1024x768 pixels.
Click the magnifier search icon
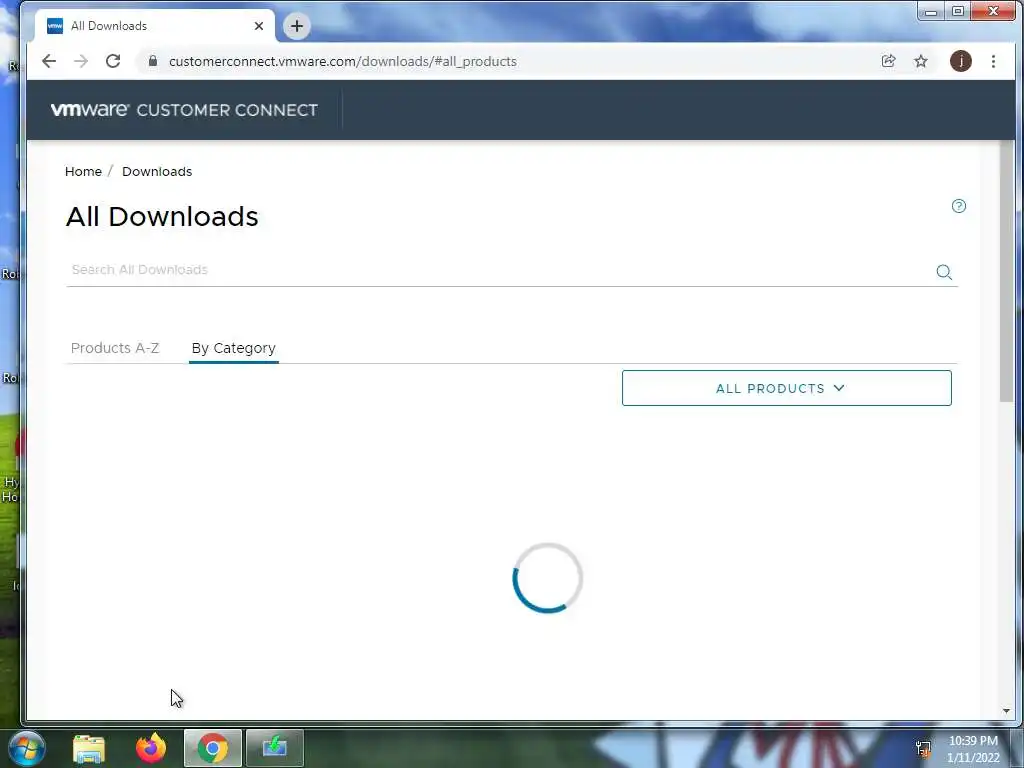click(944, 272)
